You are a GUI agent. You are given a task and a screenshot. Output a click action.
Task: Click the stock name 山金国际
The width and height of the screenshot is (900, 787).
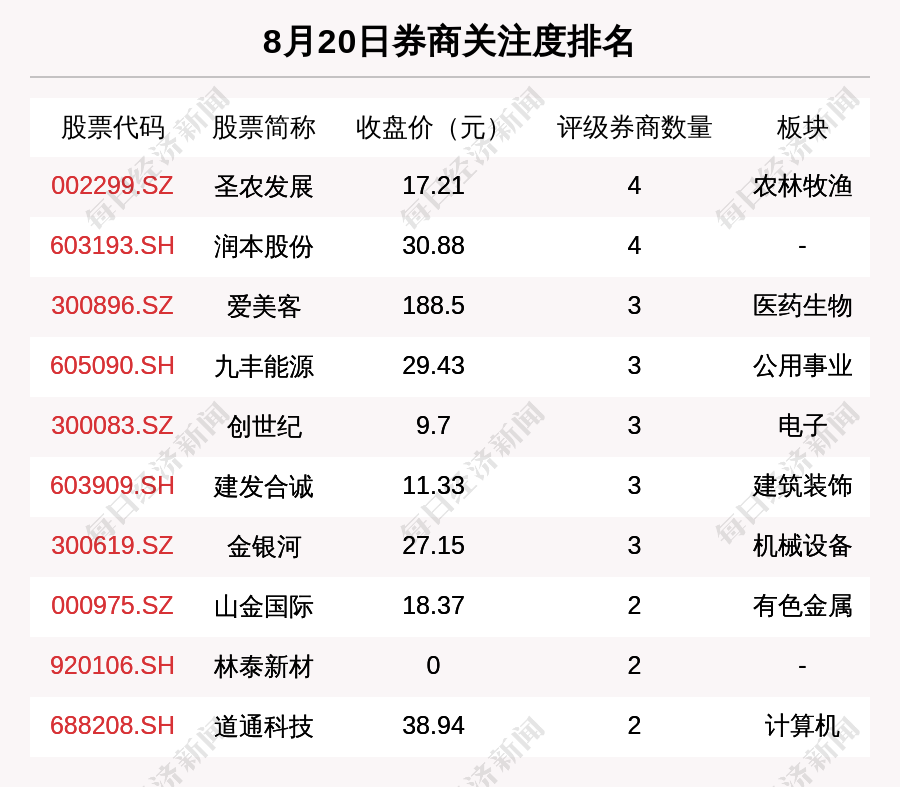[263, 606]
